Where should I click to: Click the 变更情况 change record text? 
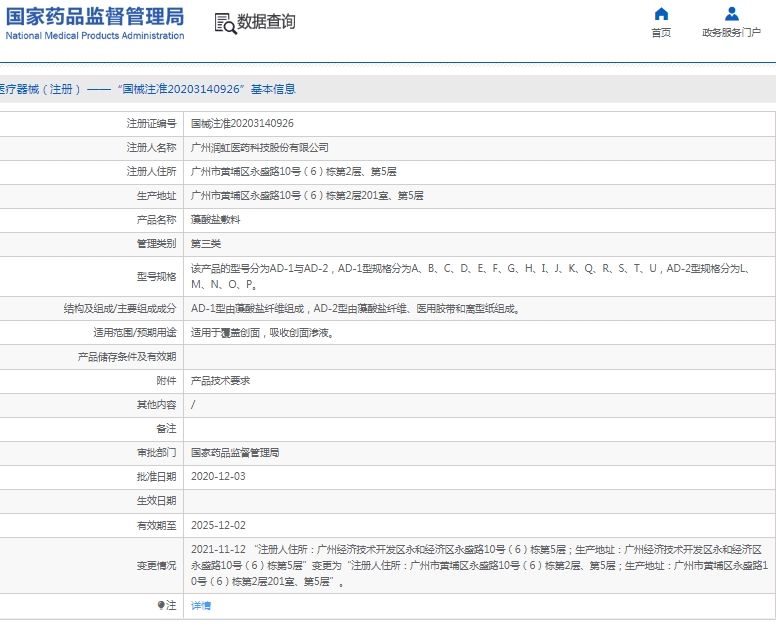coord(479,565)
